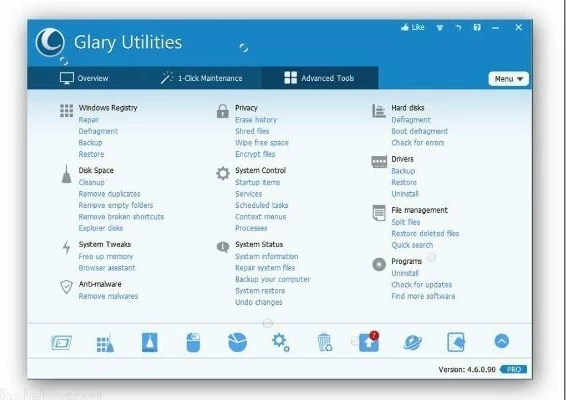Launch the registry cleaner grid-and-broom dock icon
The height and width of the screenshot is (400, 566).
point(105,344)
